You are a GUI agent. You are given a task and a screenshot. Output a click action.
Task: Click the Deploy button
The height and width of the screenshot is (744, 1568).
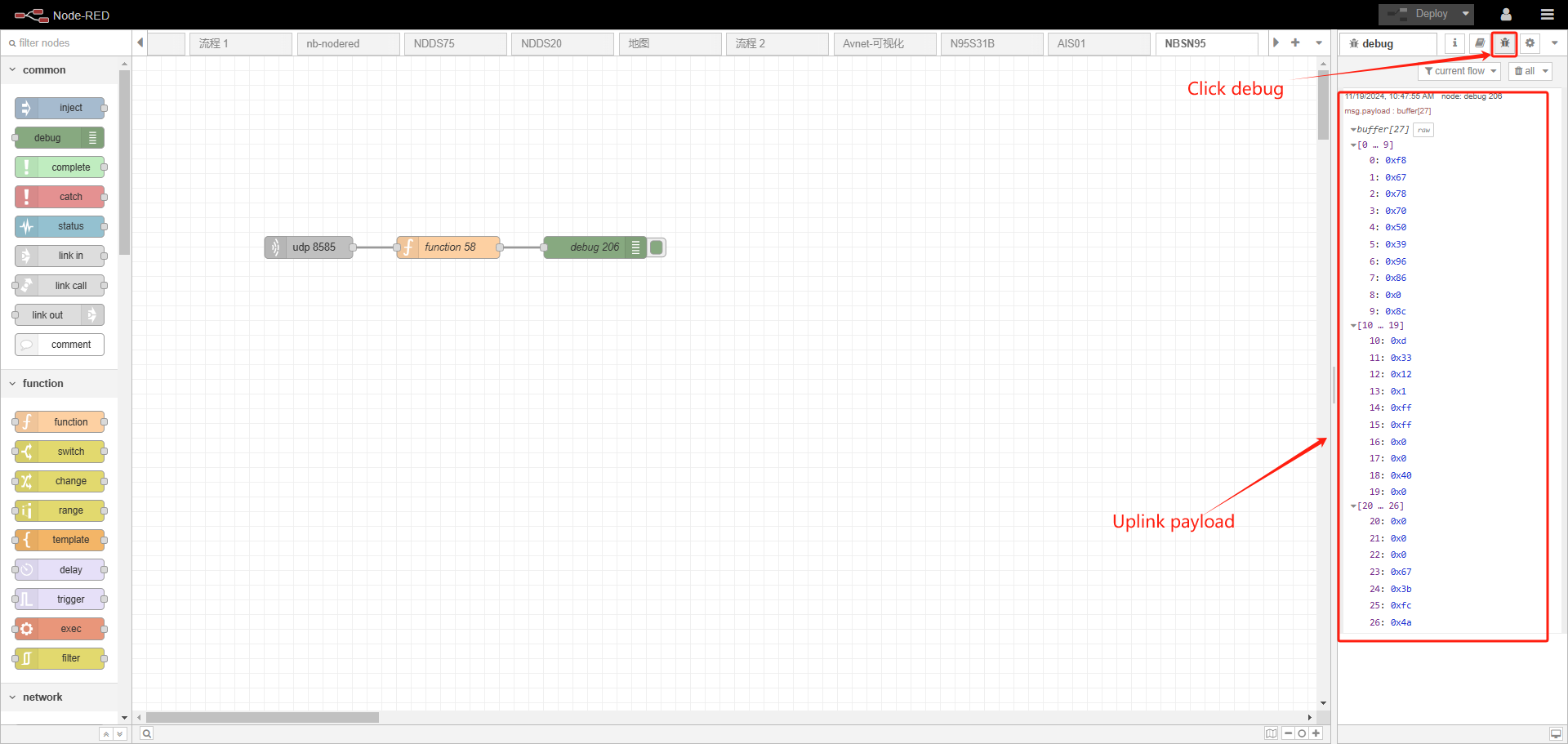pyautogui.click(x=1419, y=14)
